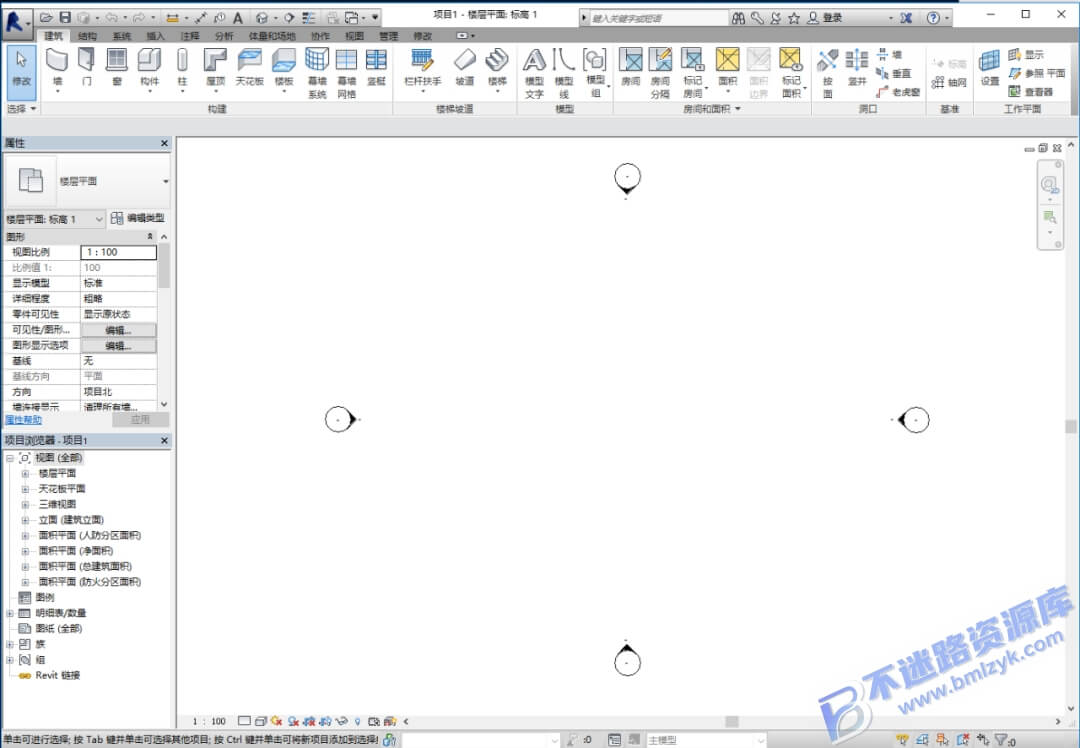
Task: Open the 楼层平面: 标高 1 instance dropdown
Action: pos(55,219)
